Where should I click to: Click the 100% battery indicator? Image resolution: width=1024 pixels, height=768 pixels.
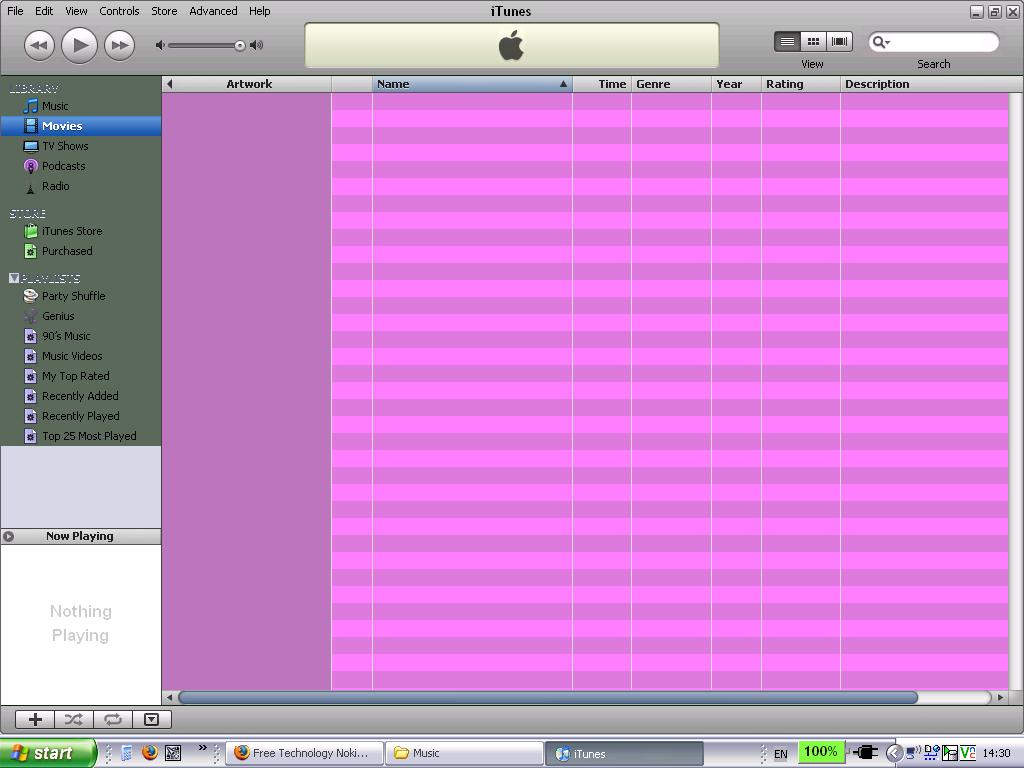(x=820, y=752)
